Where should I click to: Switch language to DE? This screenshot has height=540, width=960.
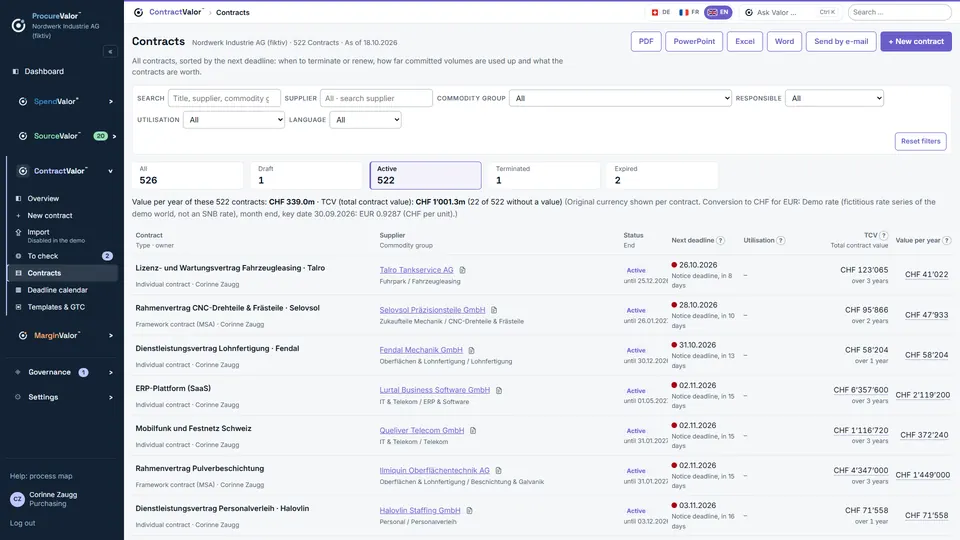coord(661,12)
